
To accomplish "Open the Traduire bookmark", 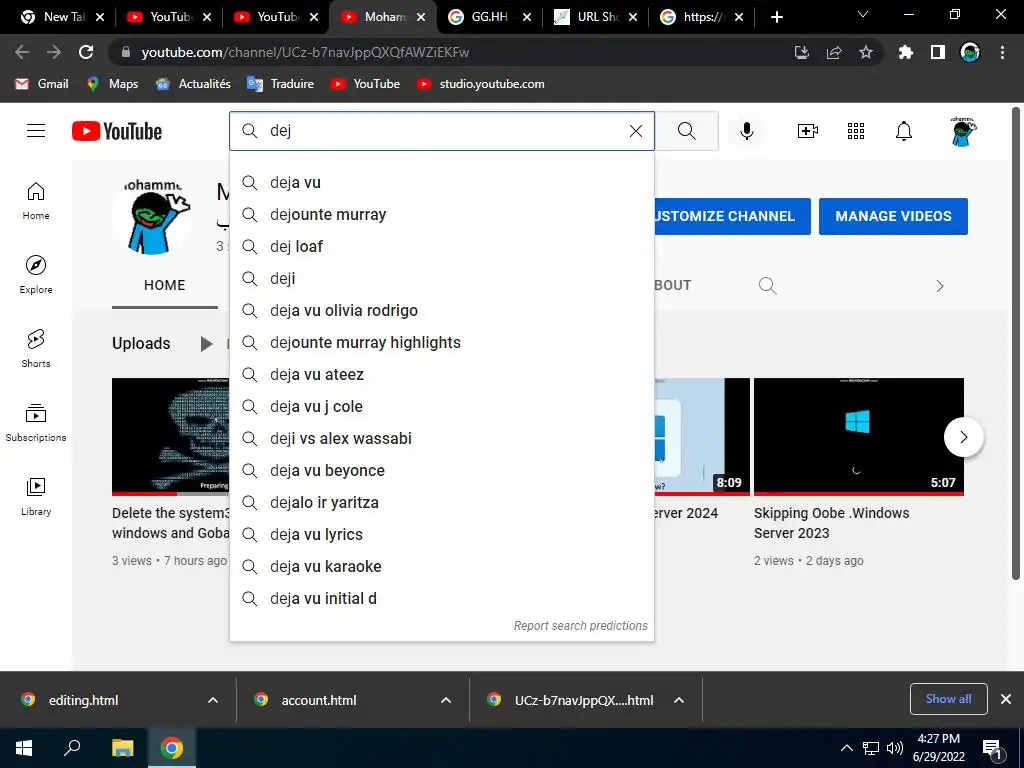I will click(281, 84).
